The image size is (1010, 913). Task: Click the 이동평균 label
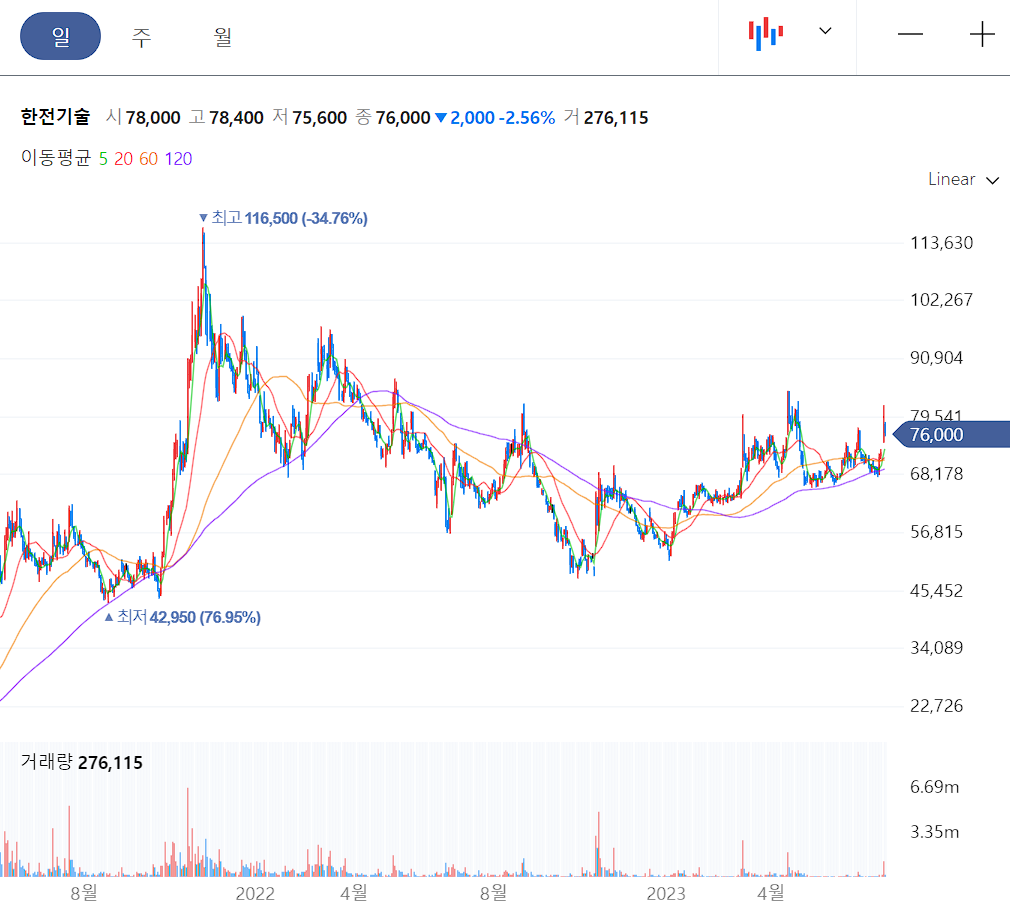56,158
